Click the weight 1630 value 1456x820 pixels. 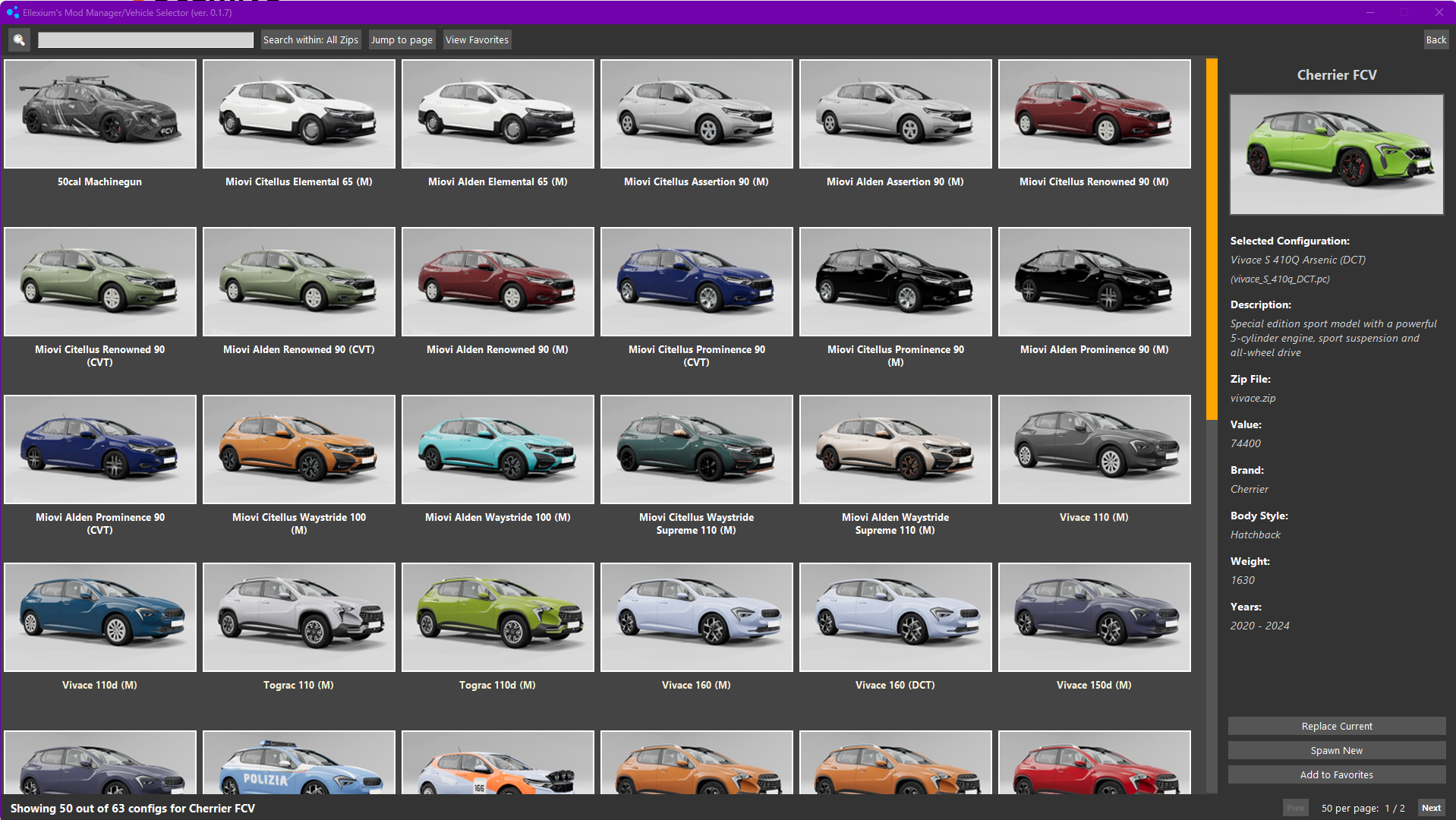(x=1243, y=580)
